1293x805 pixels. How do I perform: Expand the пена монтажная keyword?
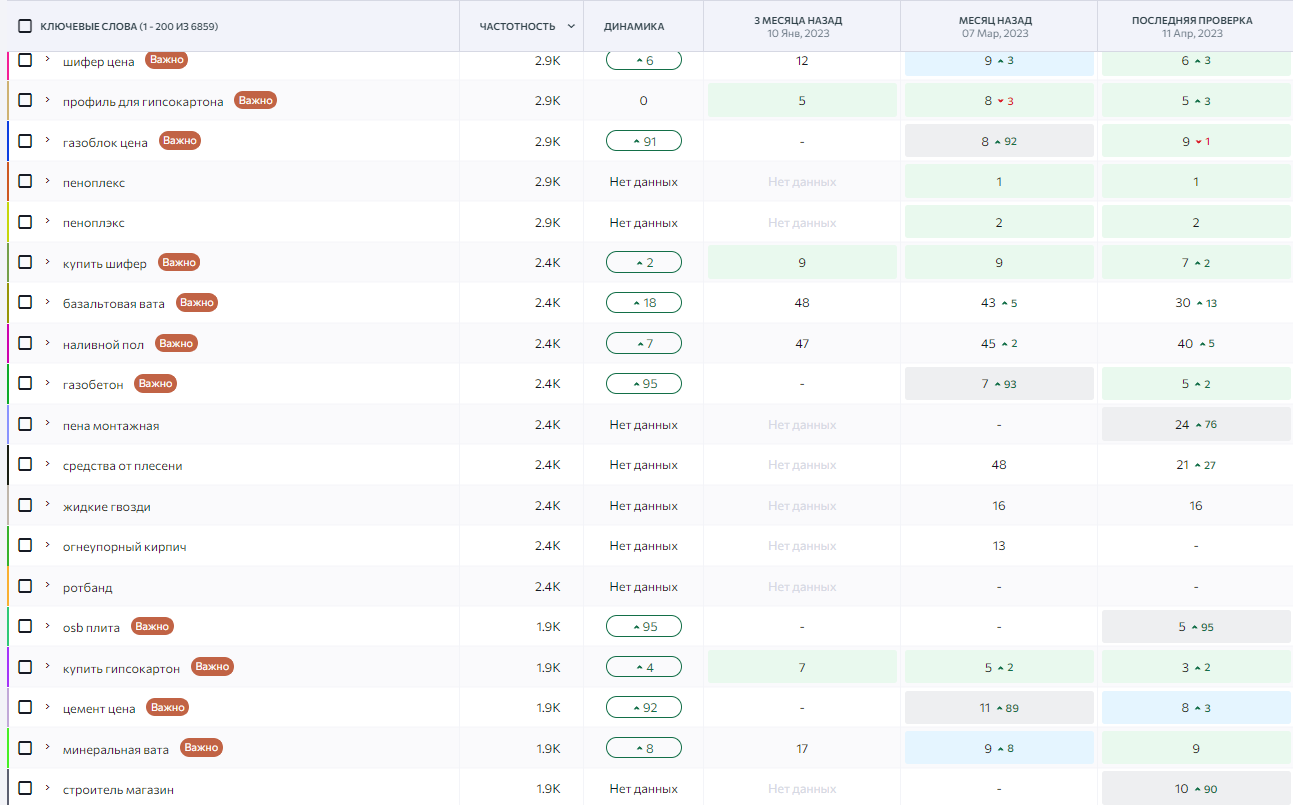pyautogui.click(x=47, y=424)
